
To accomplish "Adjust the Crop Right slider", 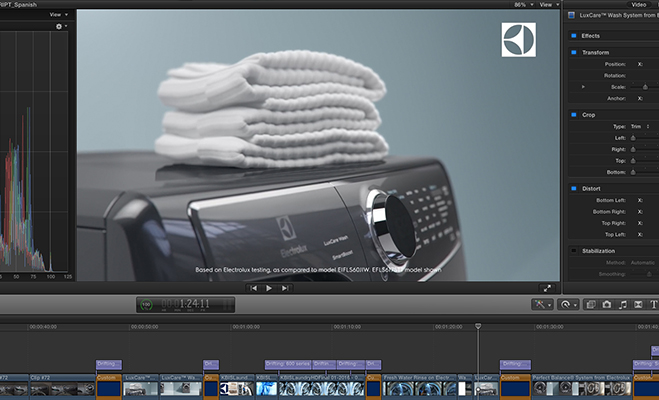I will tap(633, 149).
